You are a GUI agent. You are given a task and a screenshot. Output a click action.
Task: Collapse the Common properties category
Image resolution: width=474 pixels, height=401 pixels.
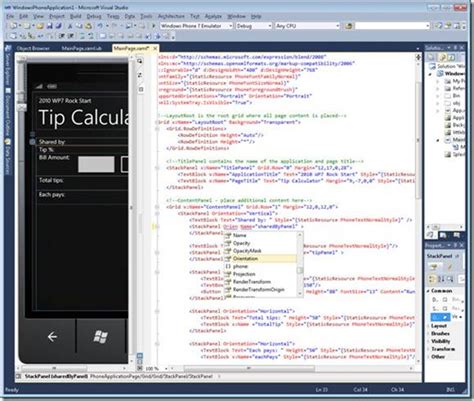[x=428, y=291]
